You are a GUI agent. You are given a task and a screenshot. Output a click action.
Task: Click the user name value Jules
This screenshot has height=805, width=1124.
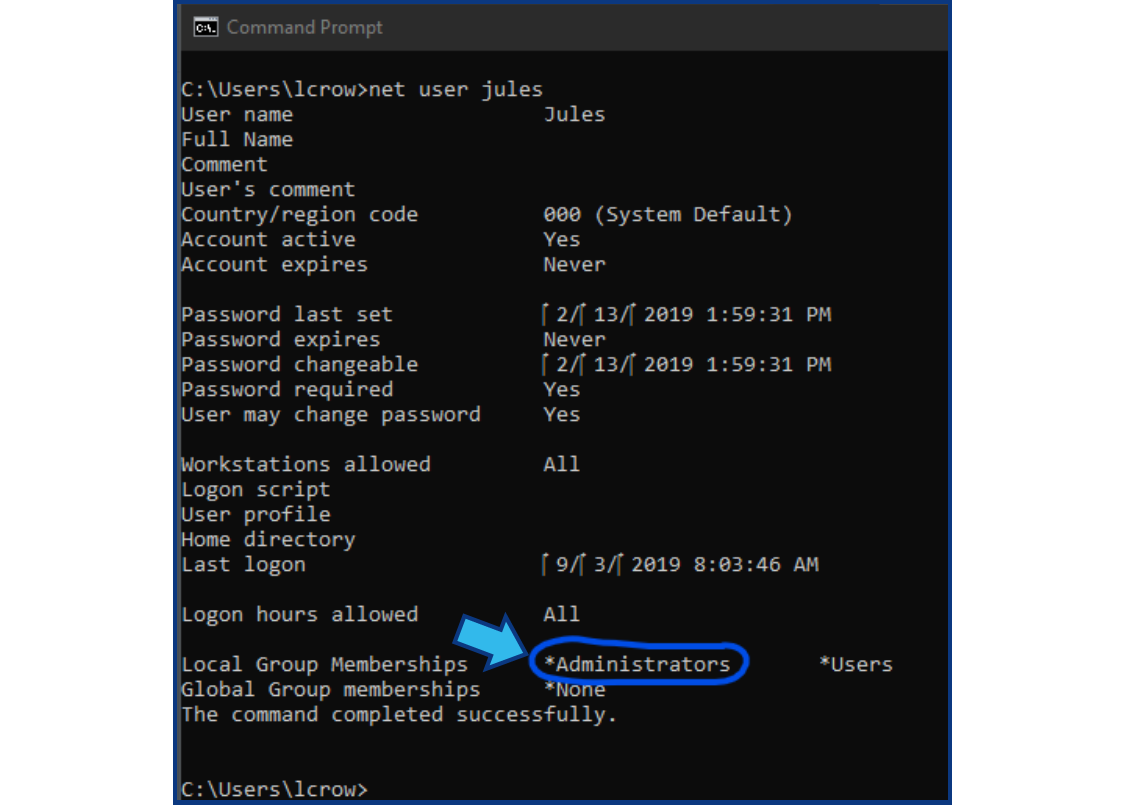click(574, 115)
